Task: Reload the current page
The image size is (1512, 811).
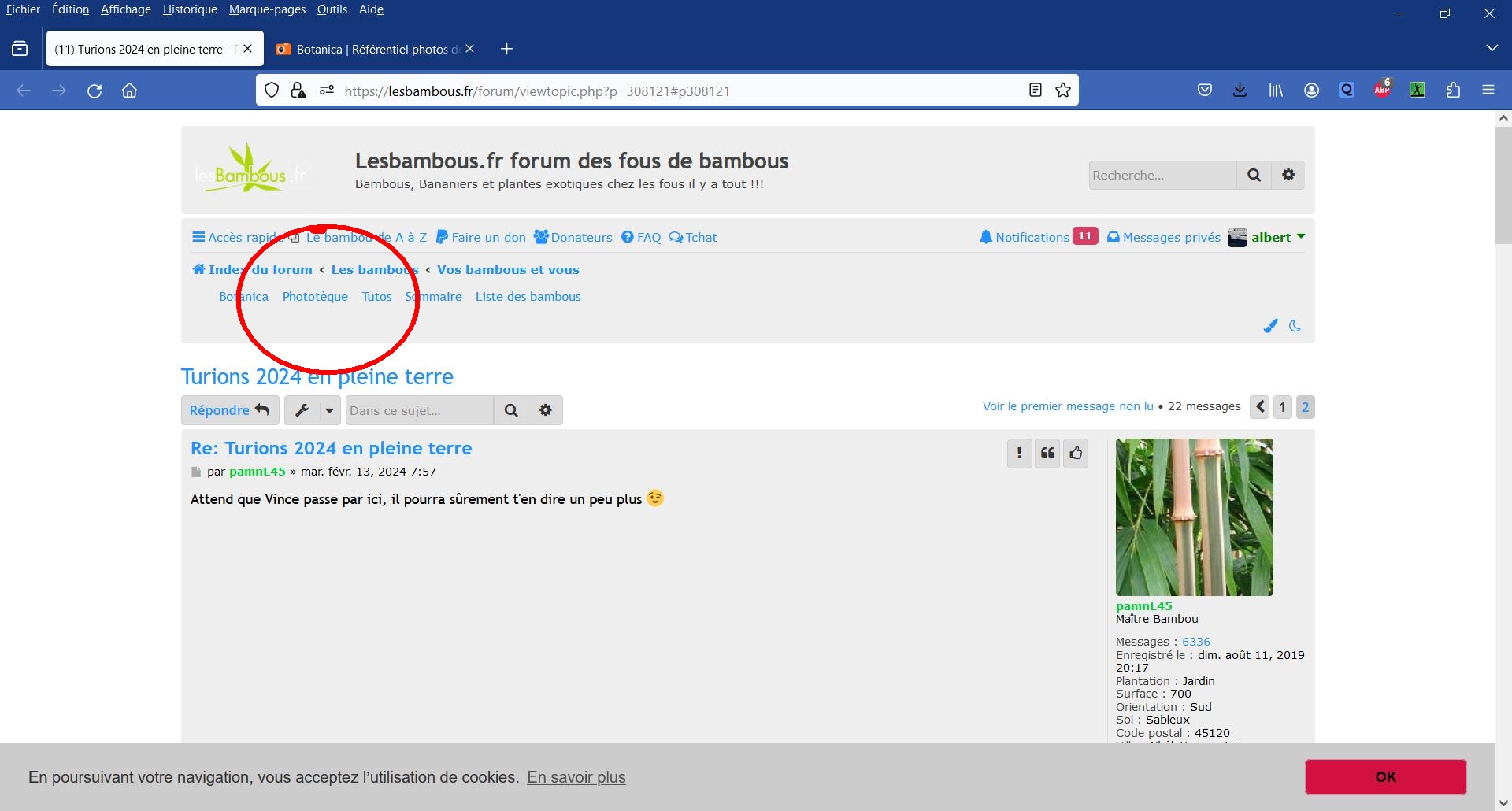Action: [x=94, y=91]
